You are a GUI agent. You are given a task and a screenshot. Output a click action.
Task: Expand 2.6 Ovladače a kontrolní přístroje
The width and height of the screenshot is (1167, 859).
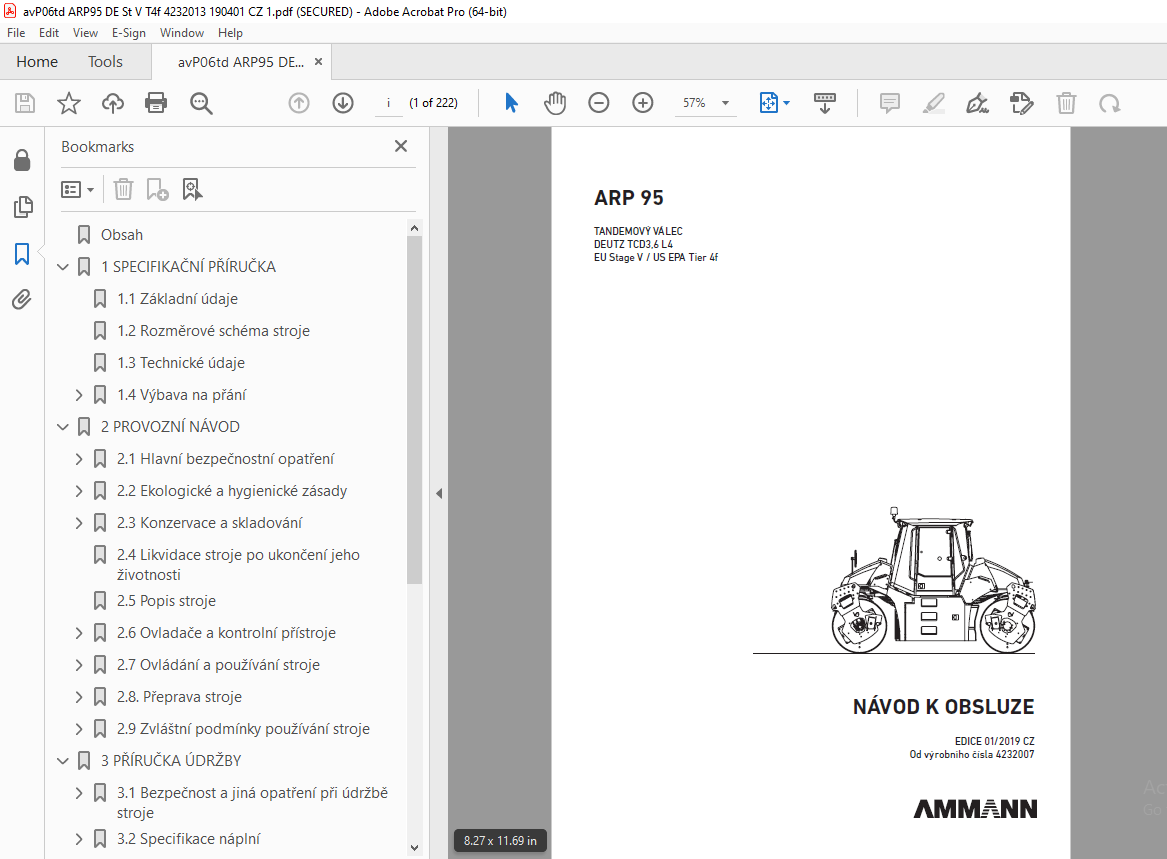click(x=79, y=633)
